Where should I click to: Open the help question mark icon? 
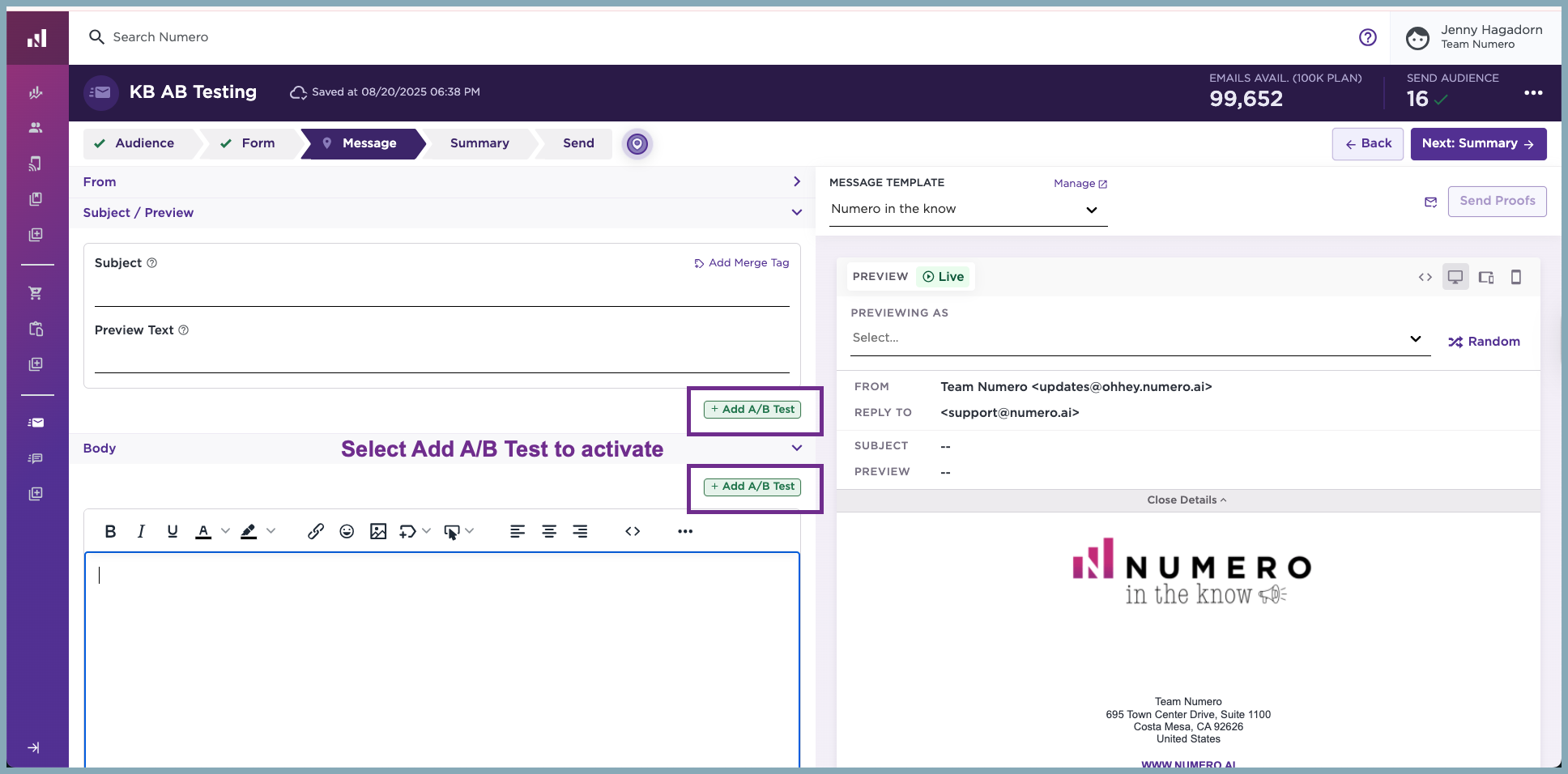coord(1368,37)
